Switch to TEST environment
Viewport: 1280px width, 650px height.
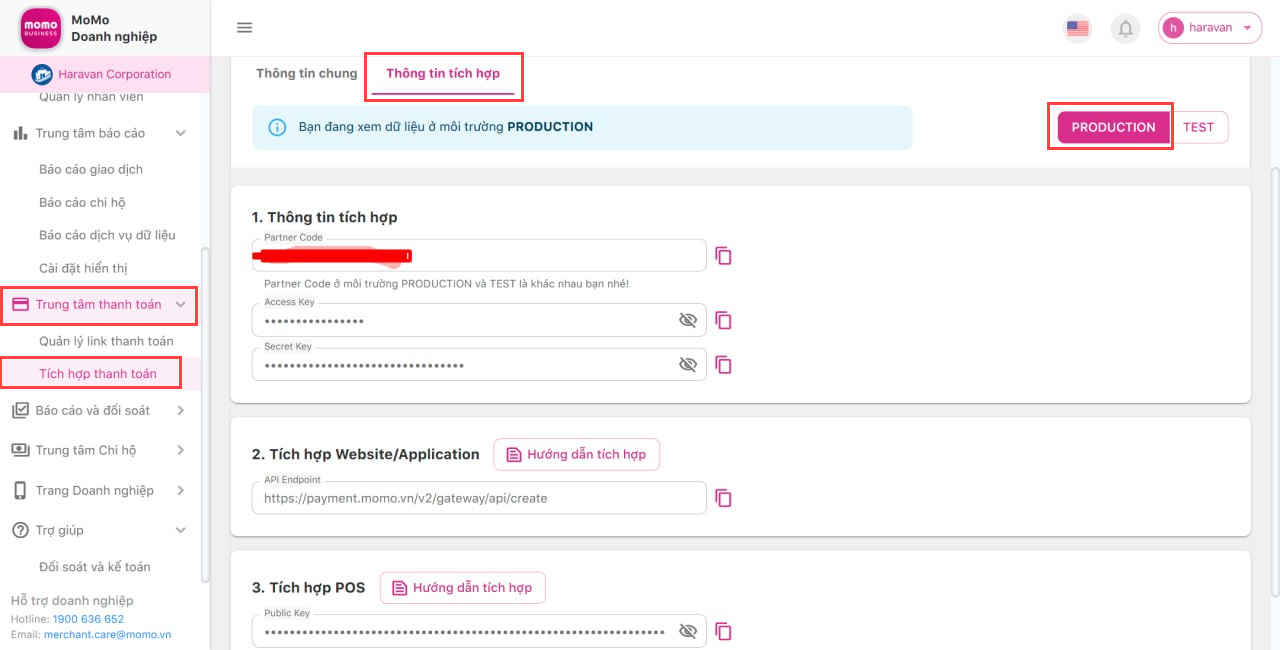1198,127
